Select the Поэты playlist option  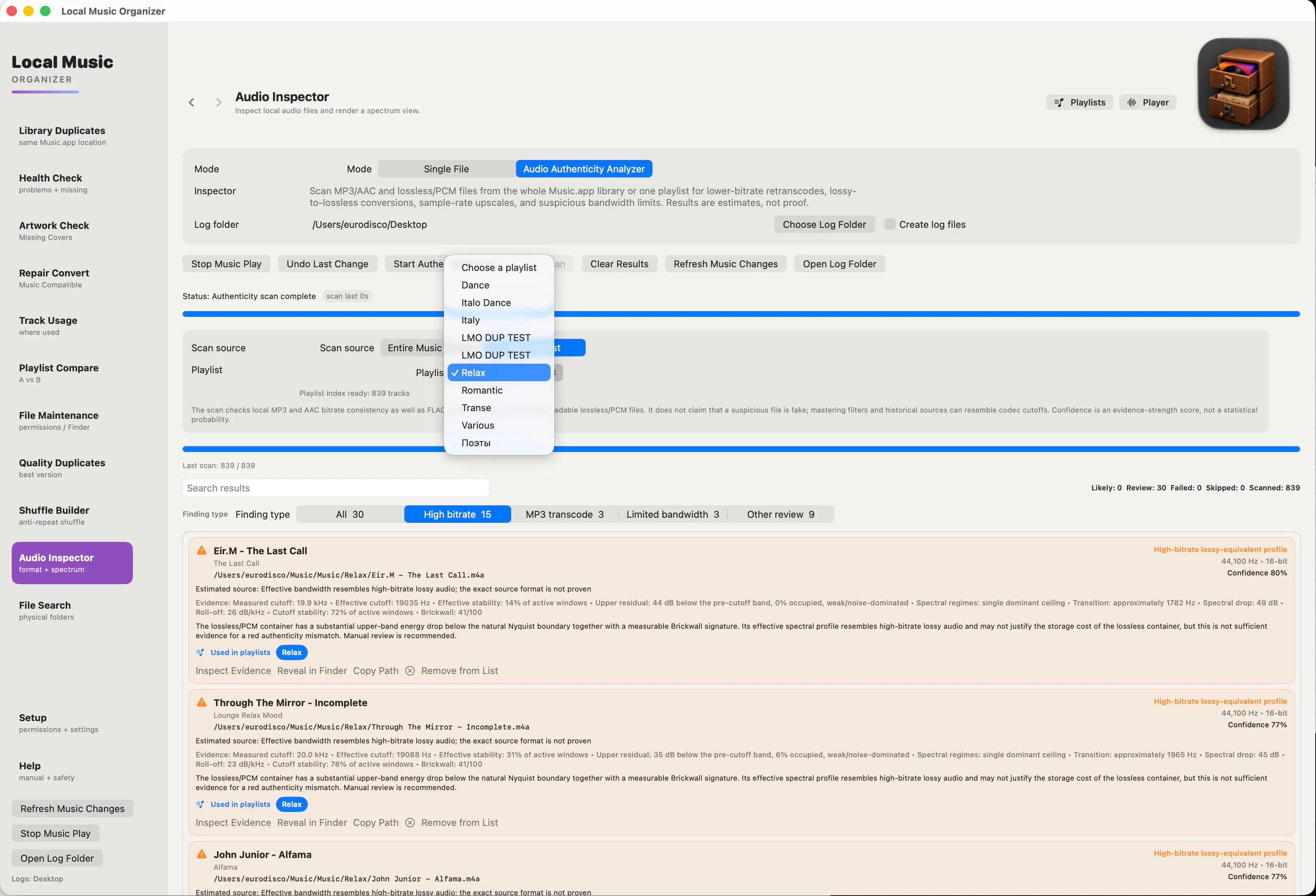pyautogui.click(x=499, y=443)
